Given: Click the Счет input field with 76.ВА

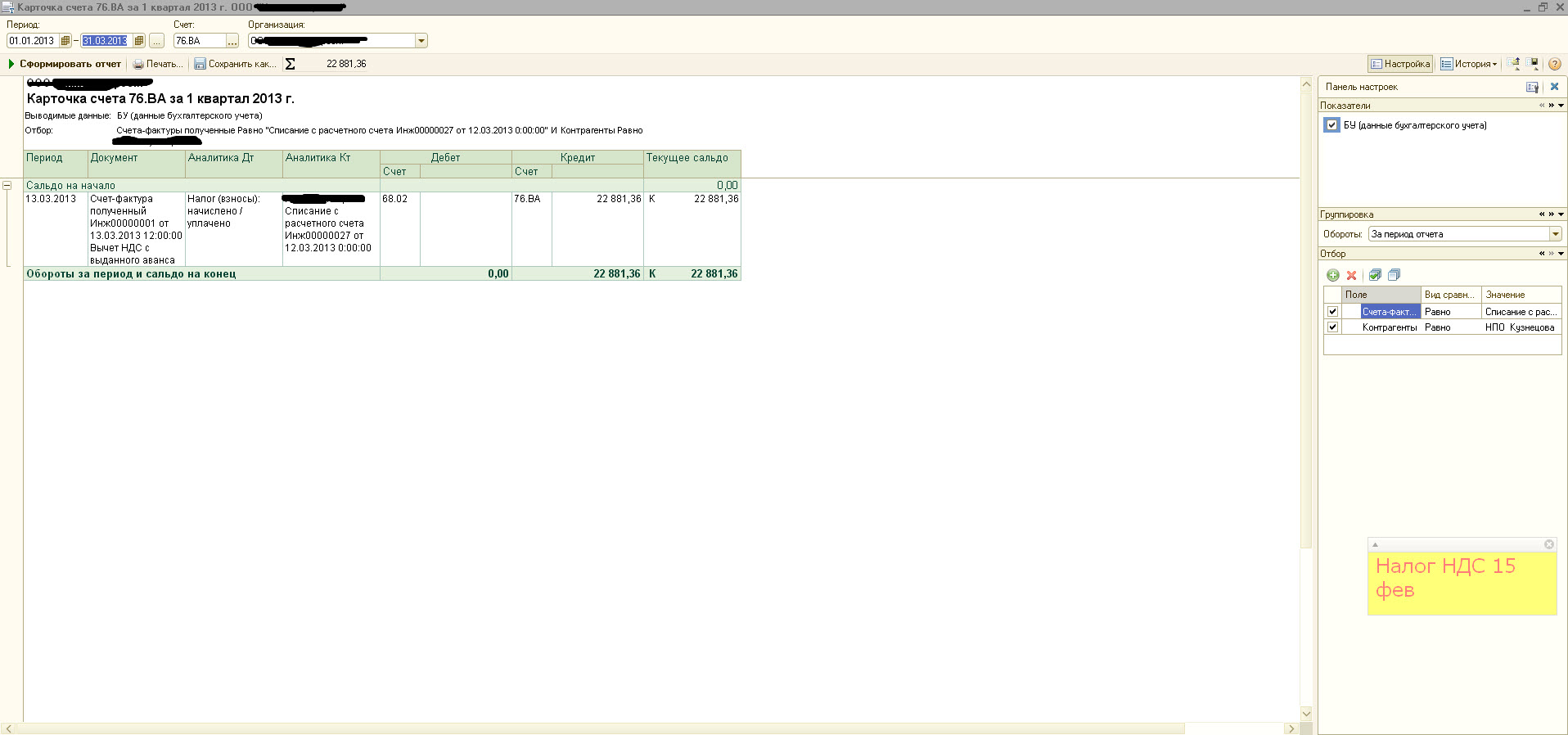Looking at the screenshot, I should (x=199, y=41).
